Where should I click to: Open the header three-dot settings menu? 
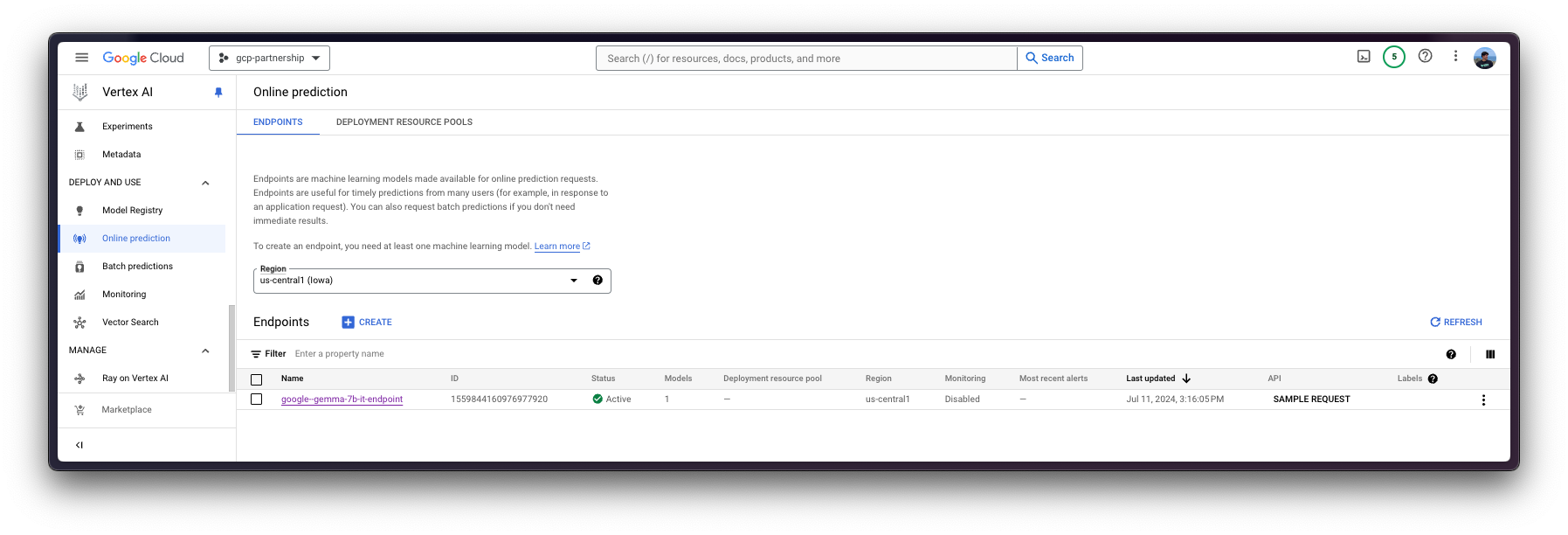[x=1455, y=56]
